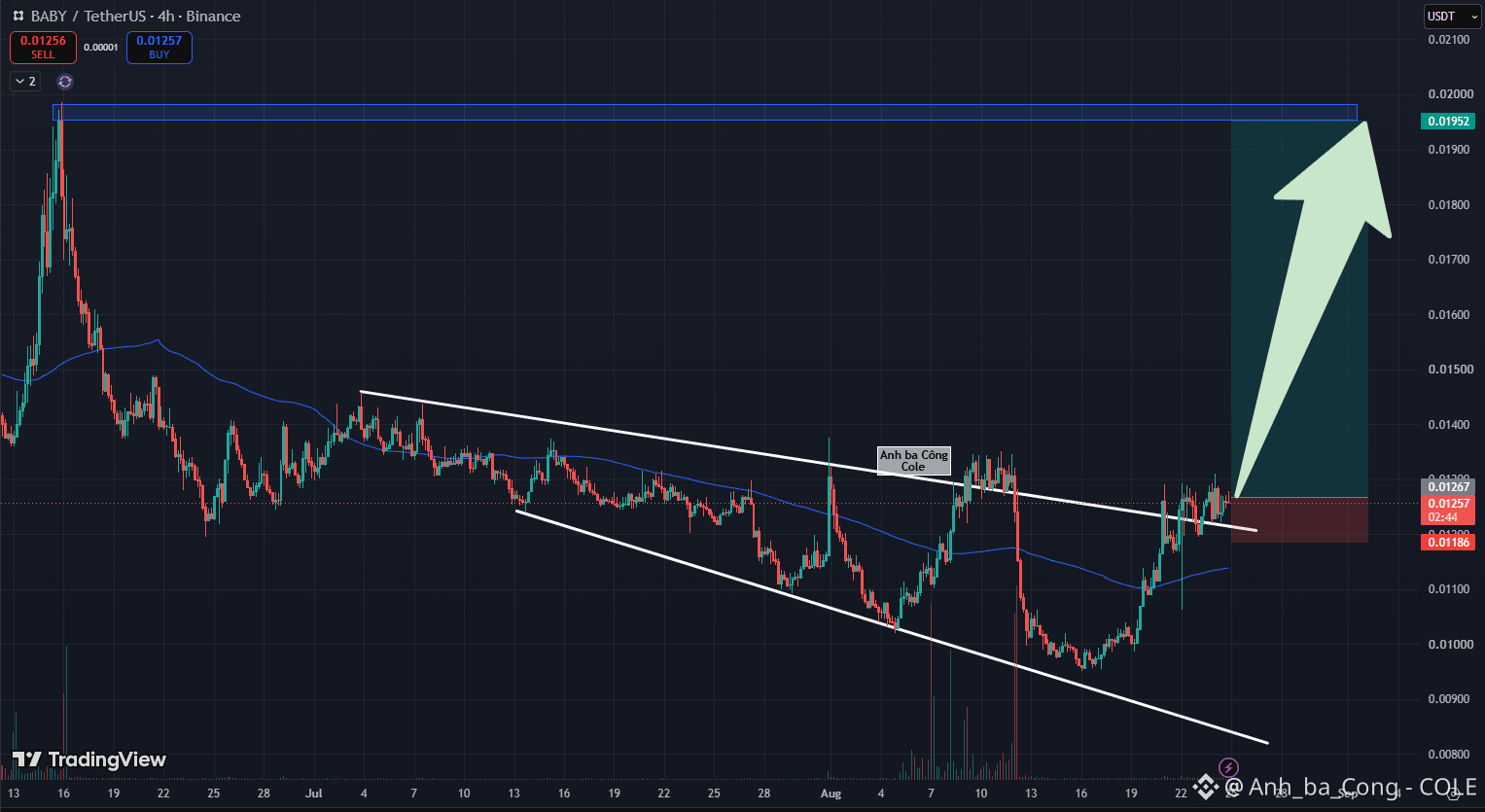Click the purple circular arrows icon
The height and width of the screenshot is (812, 1485).
point(65,82)
